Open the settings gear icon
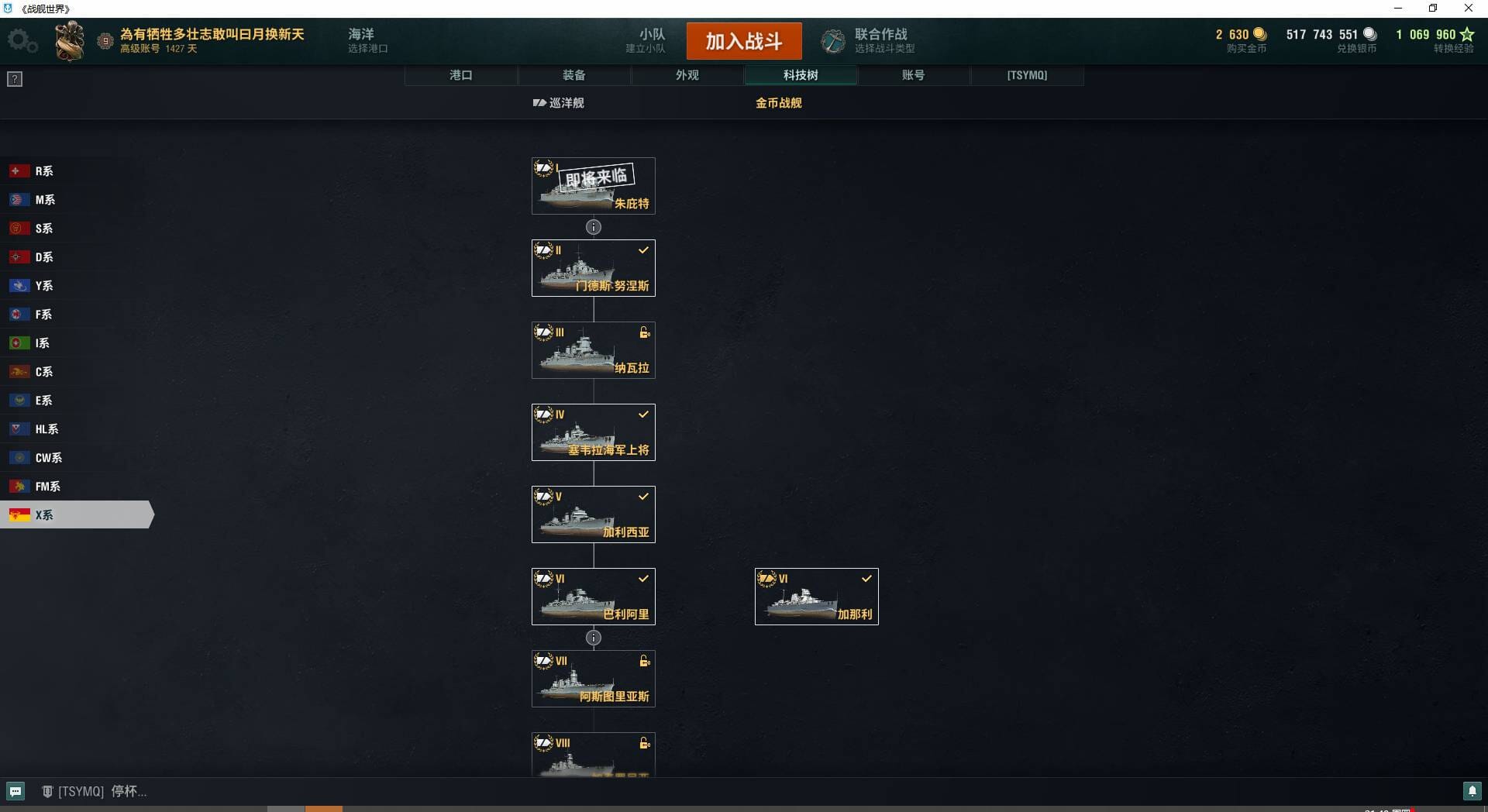Image resolution: width=1488 pixels, height=812 pixels. 22,40
